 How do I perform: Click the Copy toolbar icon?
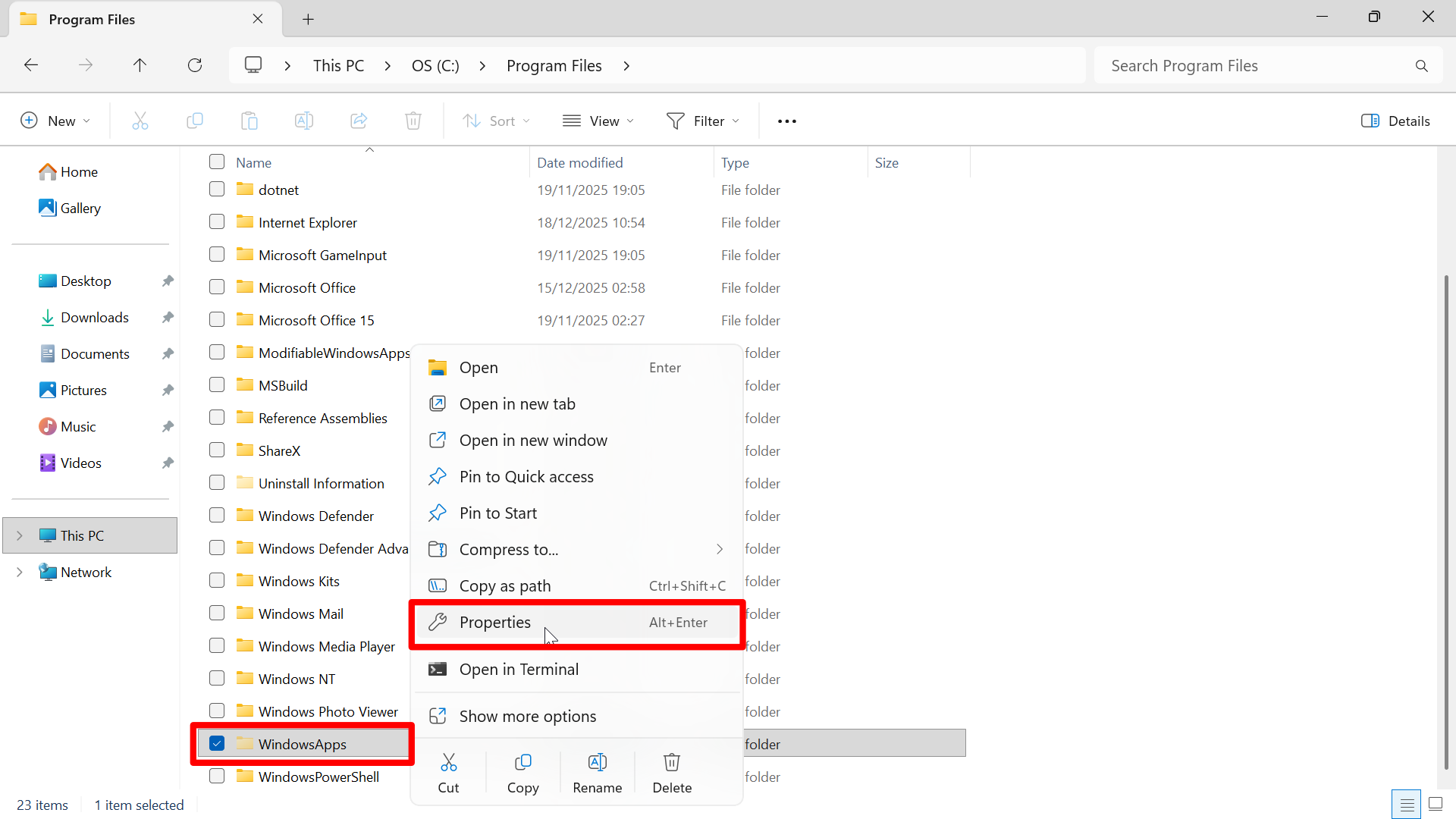click(x=195, y=120)
